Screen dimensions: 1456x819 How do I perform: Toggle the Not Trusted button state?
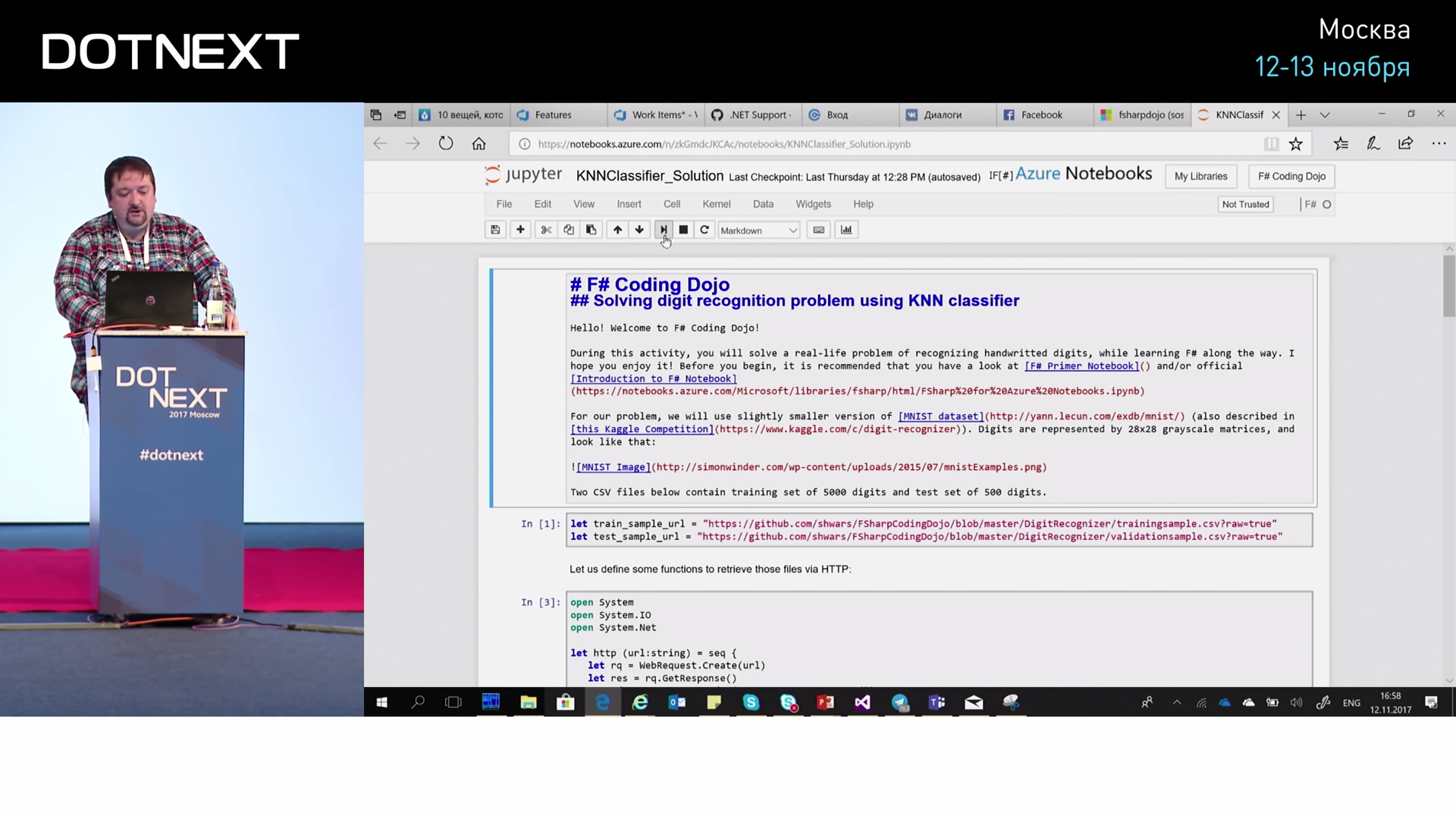(x=1245, y=204)
